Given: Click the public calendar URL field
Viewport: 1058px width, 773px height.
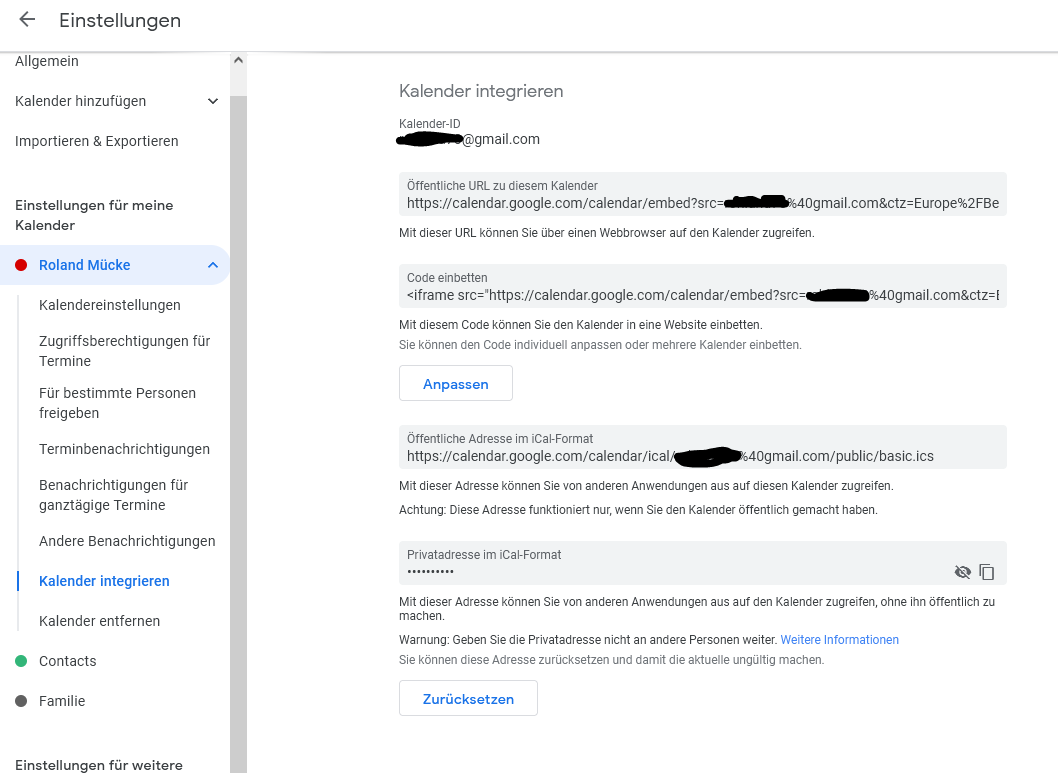Looking at the screenshot, I should click(x=702, y=194).
